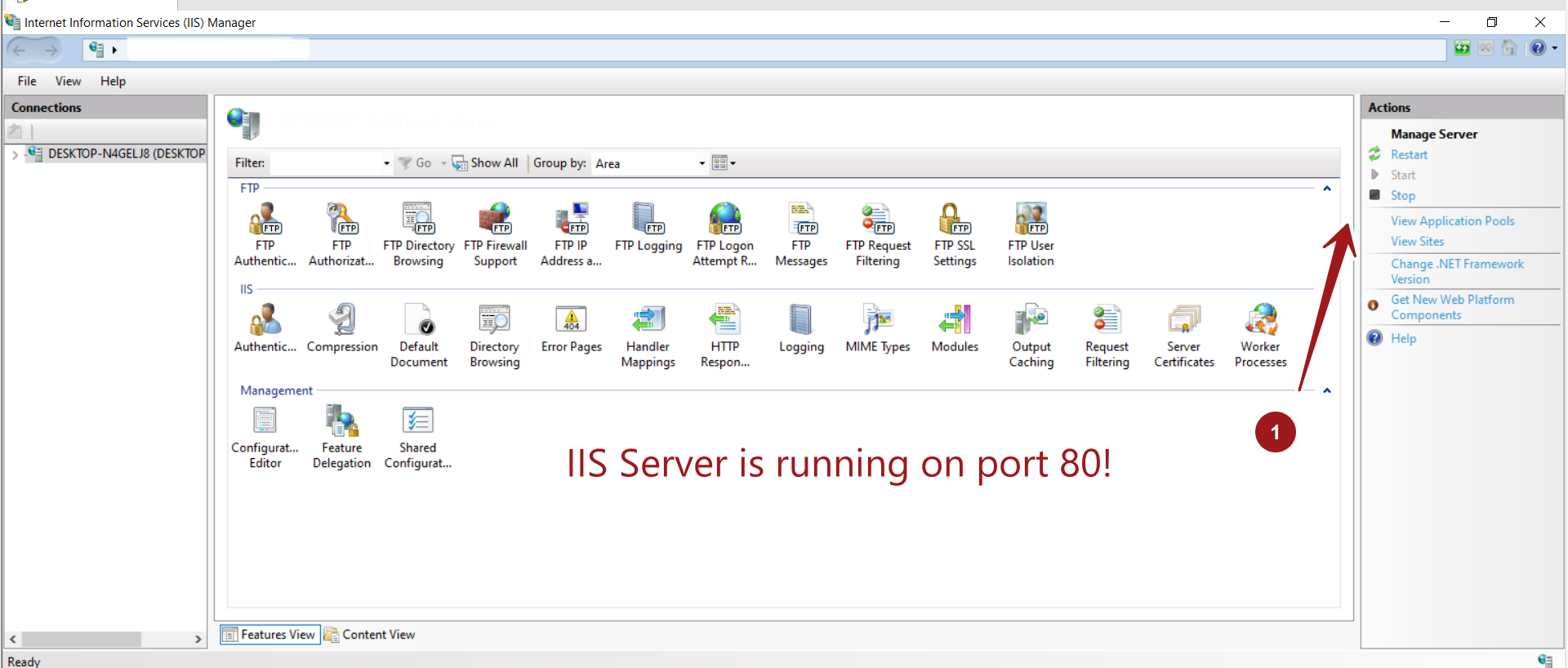Open the File menu

(x=27, y=81)
